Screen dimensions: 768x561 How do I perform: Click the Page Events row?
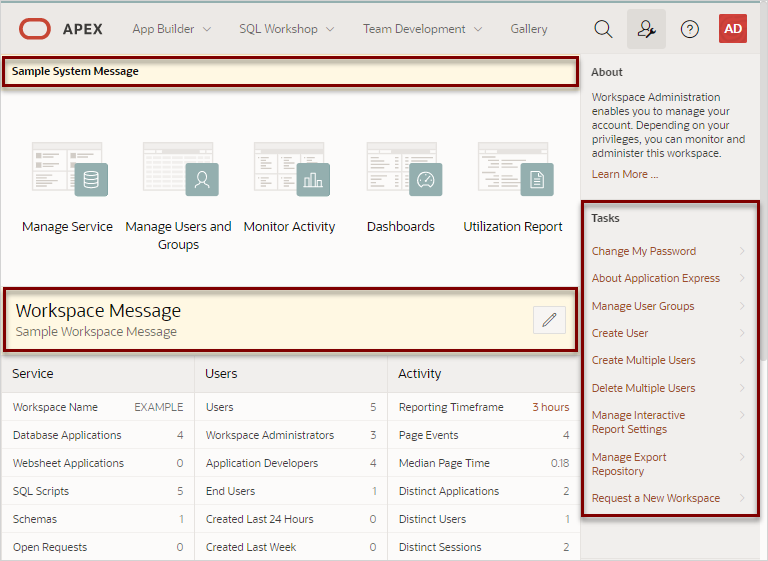pos(484,435)
